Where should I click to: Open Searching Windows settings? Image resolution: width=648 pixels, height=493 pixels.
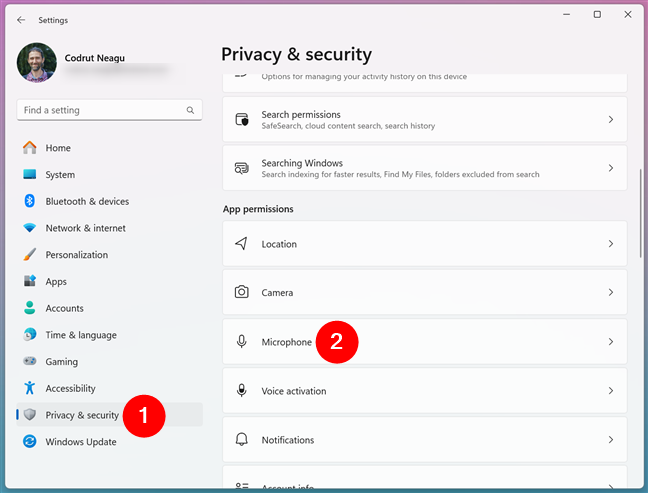pos(425,168)
